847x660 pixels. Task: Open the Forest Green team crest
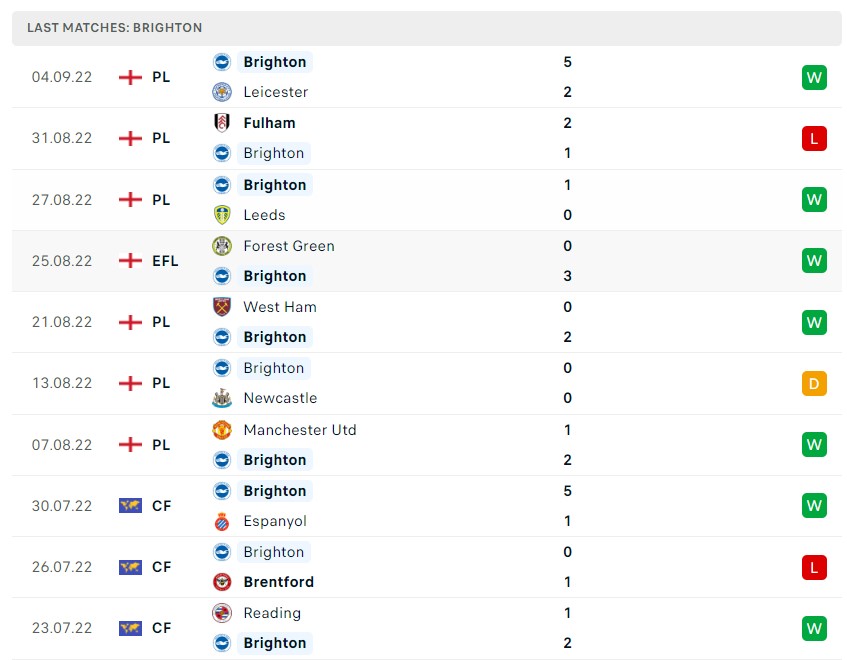point(224,246)
